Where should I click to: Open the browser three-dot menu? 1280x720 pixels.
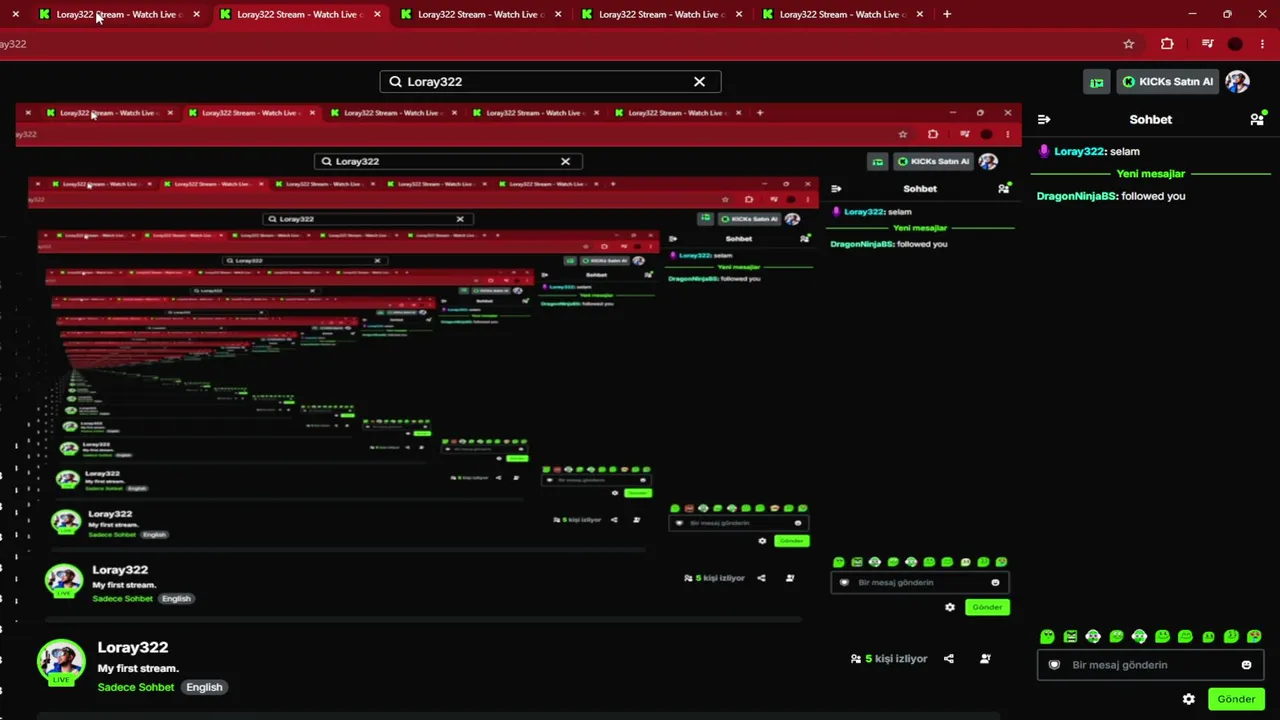(x=1263, y=44)
